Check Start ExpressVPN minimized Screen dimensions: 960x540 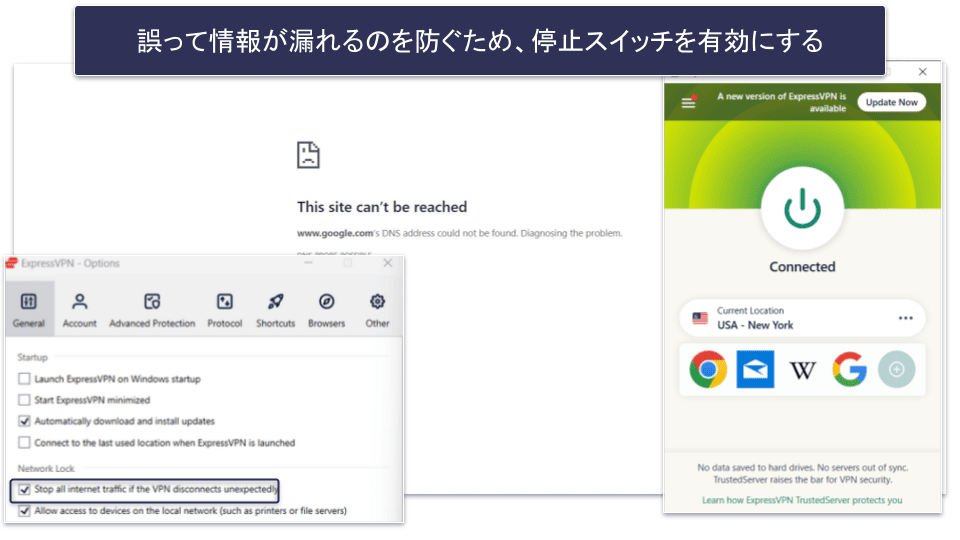point(24,400)
